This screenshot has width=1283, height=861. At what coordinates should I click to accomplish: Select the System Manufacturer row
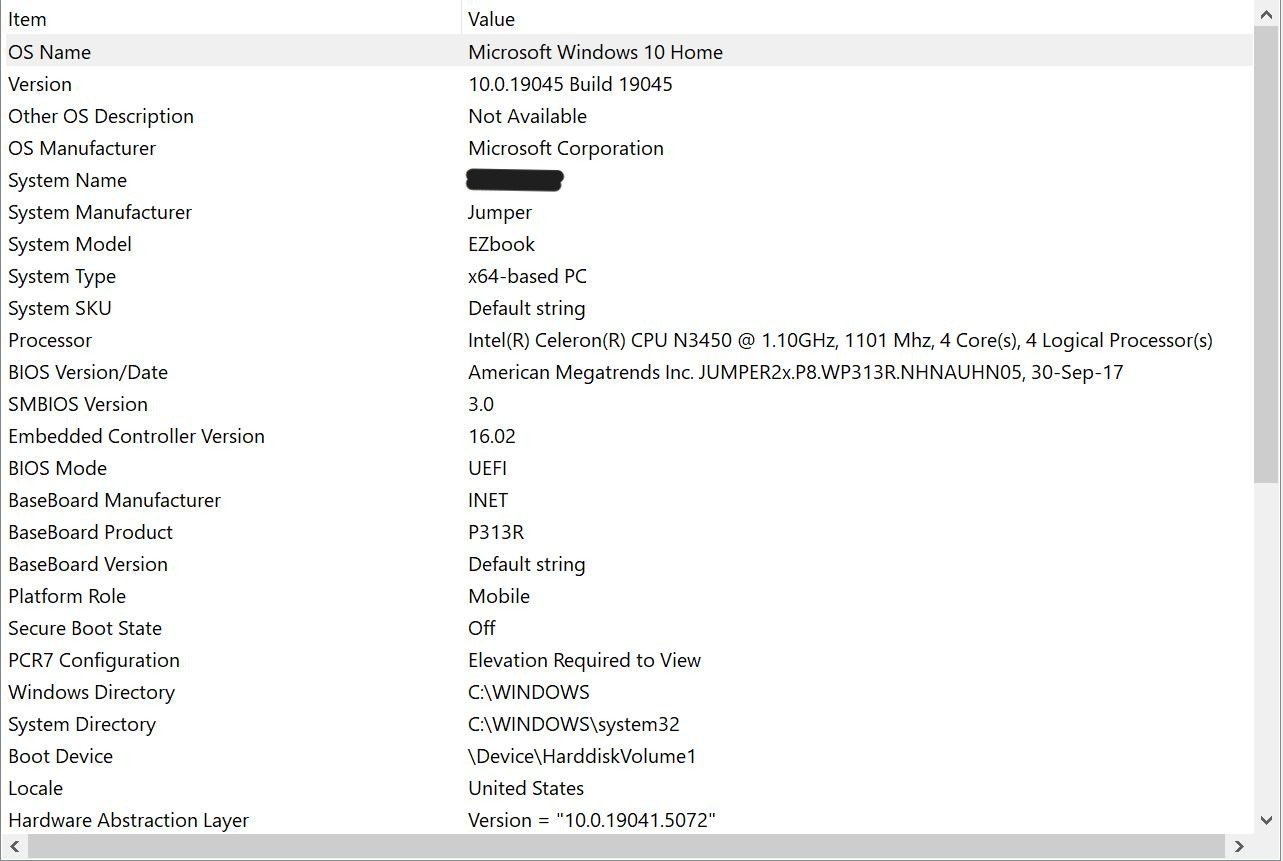pyautogui.click(x=626, y=212)
